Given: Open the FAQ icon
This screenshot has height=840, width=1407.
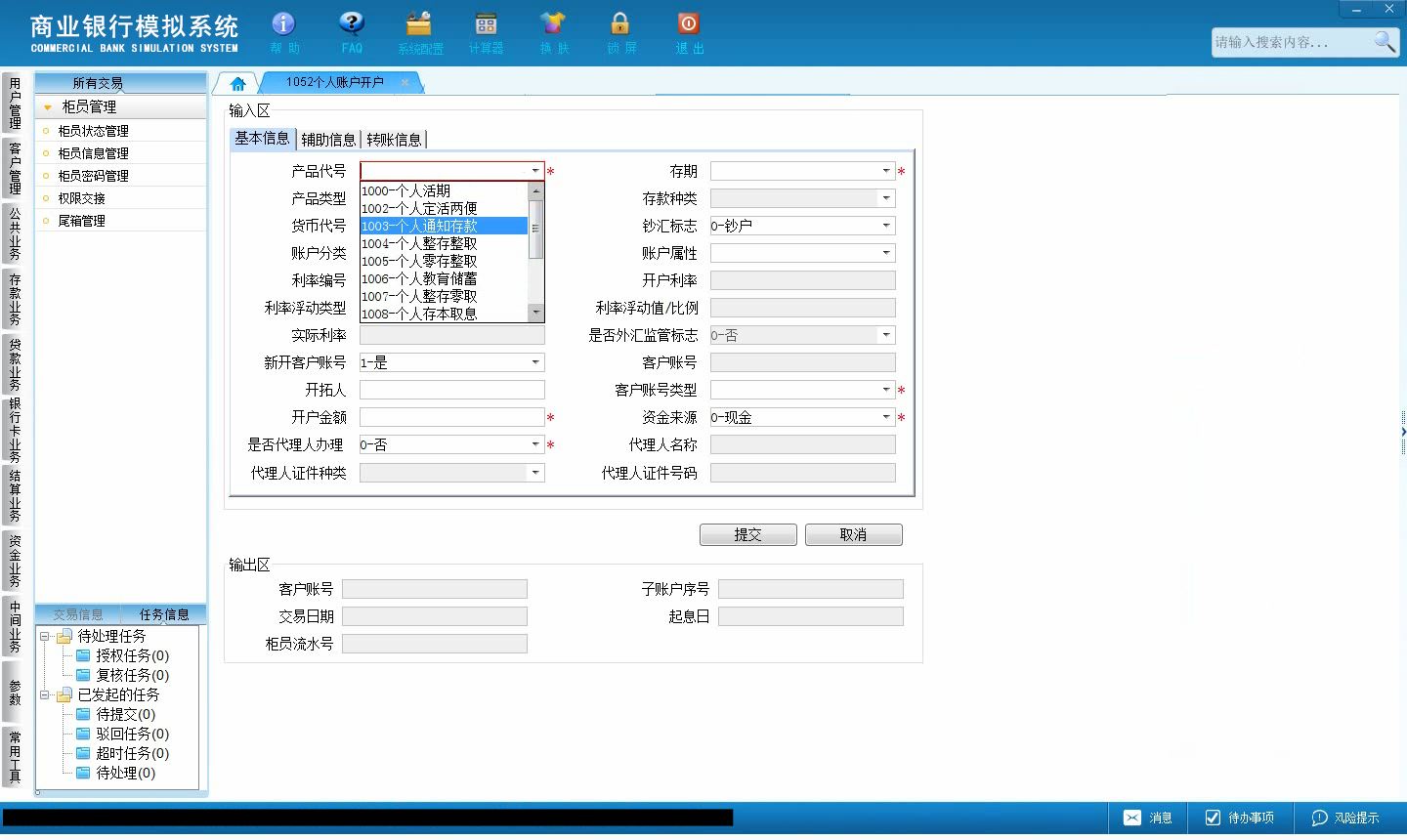Looking at the screenshot, I should pos(352,23).
